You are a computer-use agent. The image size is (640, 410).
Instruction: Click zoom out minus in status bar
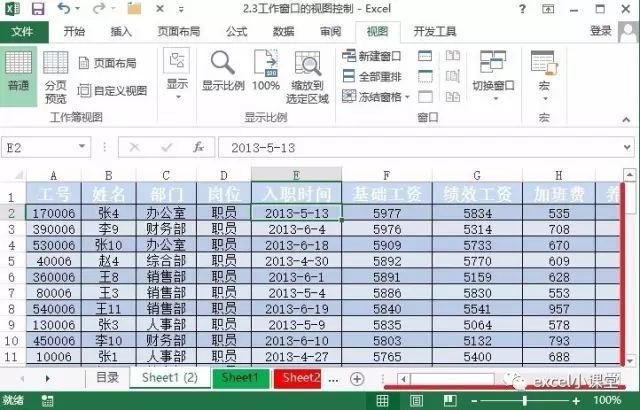pos(474,401)
